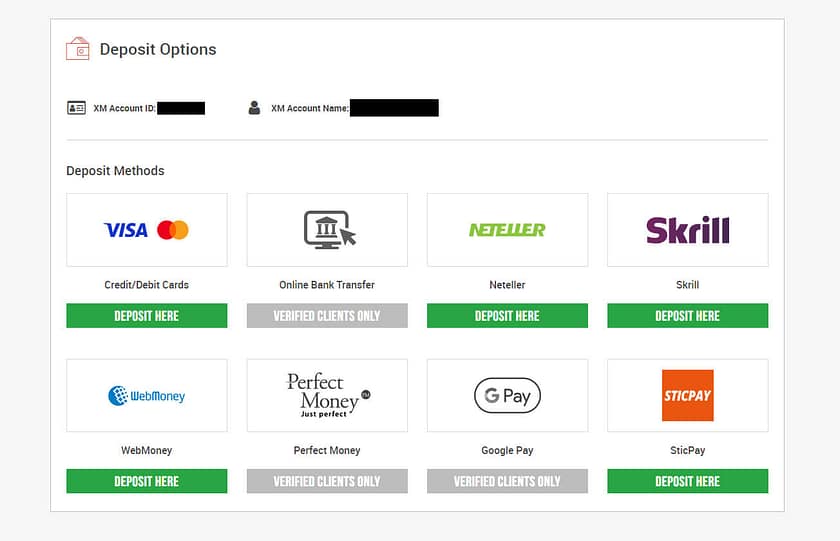Click Verified Clients Only under Google Pay

click(x=507, y=481)
